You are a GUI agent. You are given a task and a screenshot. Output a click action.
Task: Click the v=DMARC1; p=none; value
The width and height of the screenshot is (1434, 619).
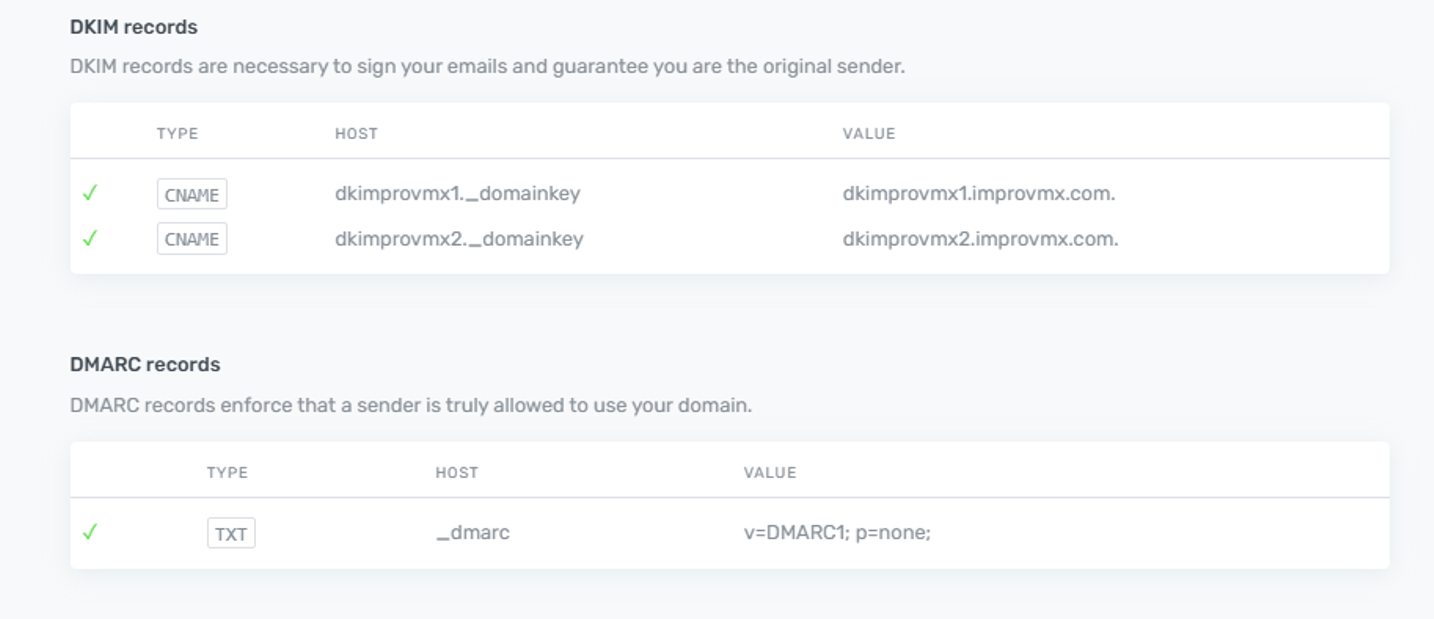click(x=837, y=532)
